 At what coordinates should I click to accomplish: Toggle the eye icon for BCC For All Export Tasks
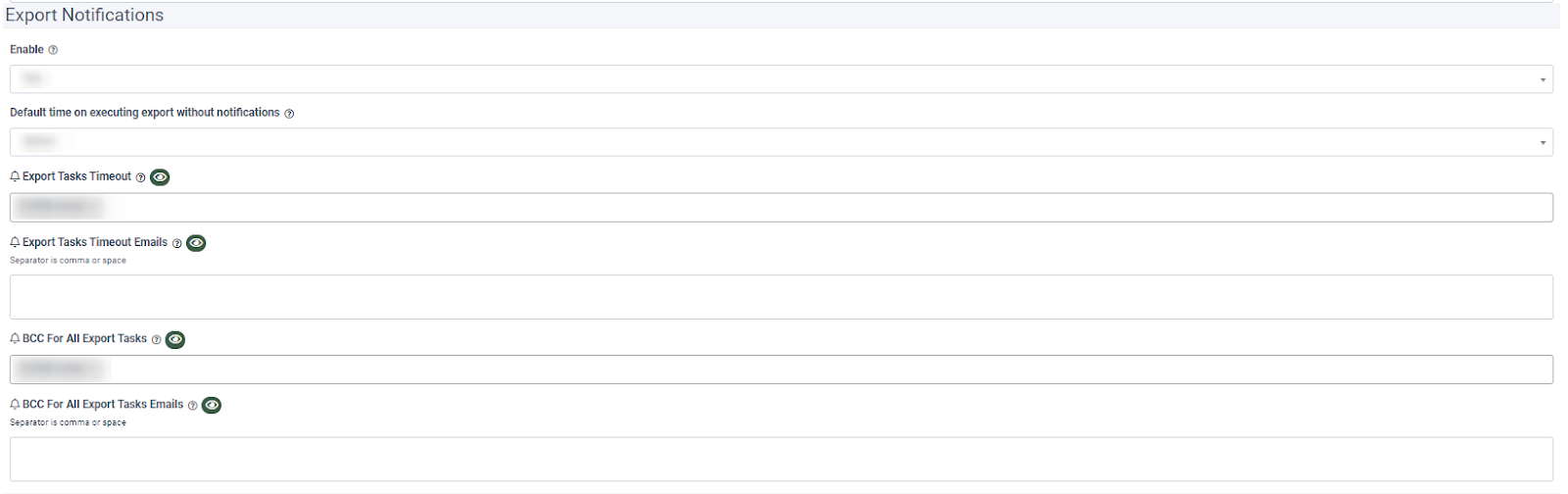[175, 339]
